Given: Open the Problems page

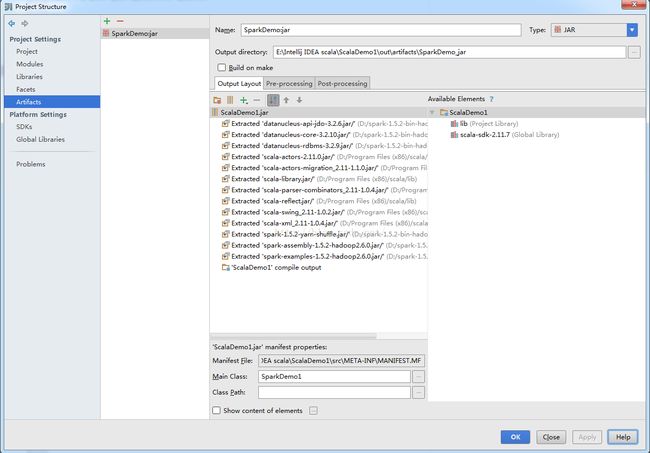Looking at the screenshot, I should 31,164.
